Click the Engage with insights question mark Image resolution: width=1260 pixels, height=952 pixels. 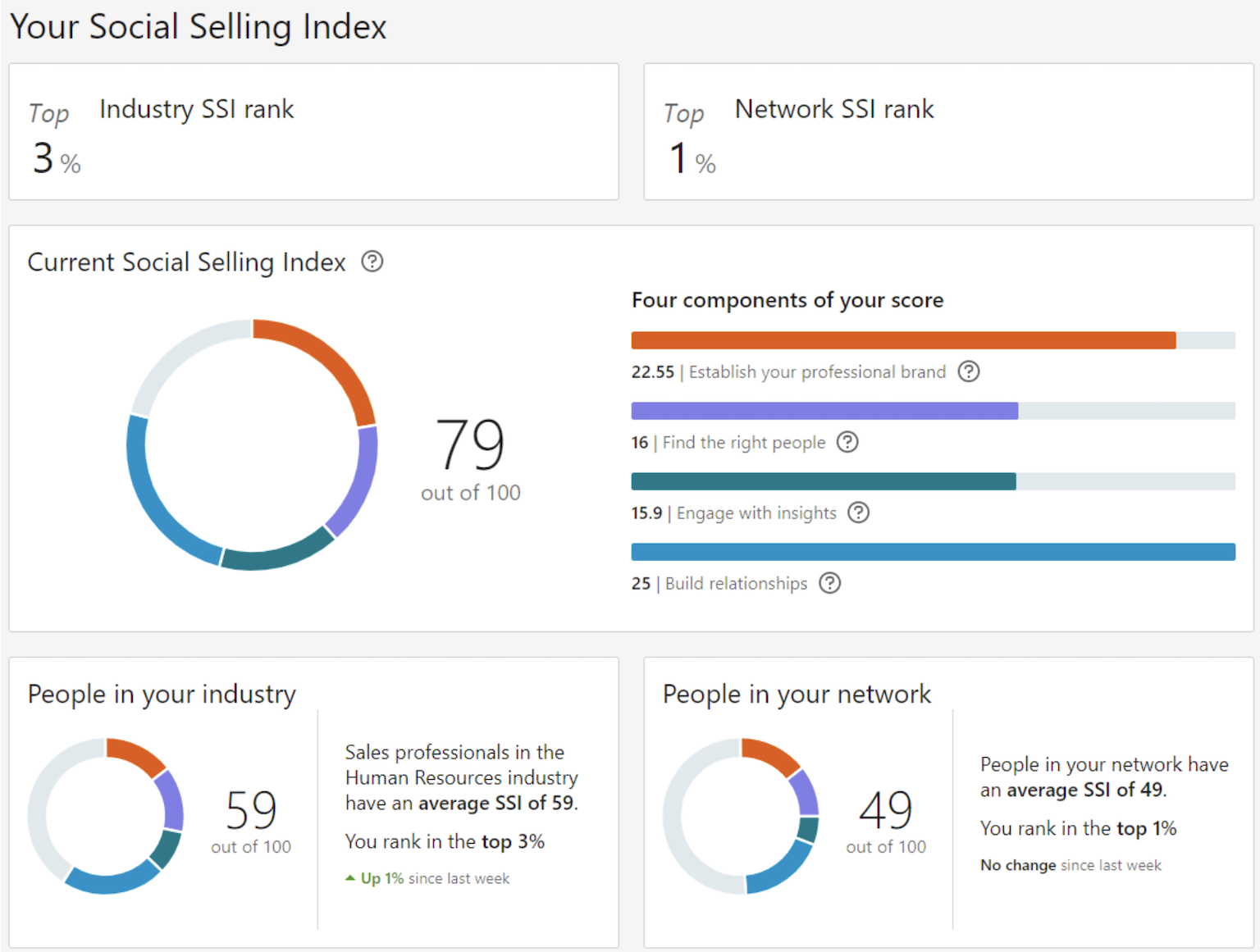859,512
